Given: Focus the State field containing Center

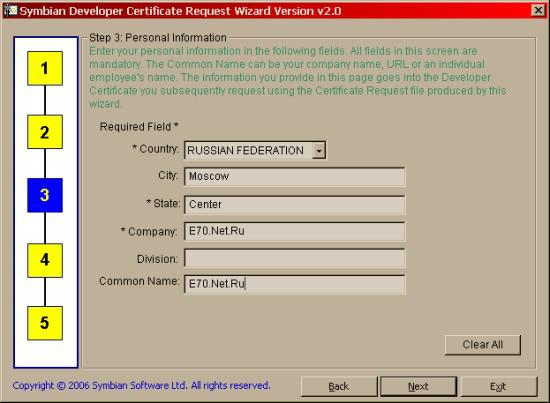Looking at the screenshot, I should click(295, 205).
